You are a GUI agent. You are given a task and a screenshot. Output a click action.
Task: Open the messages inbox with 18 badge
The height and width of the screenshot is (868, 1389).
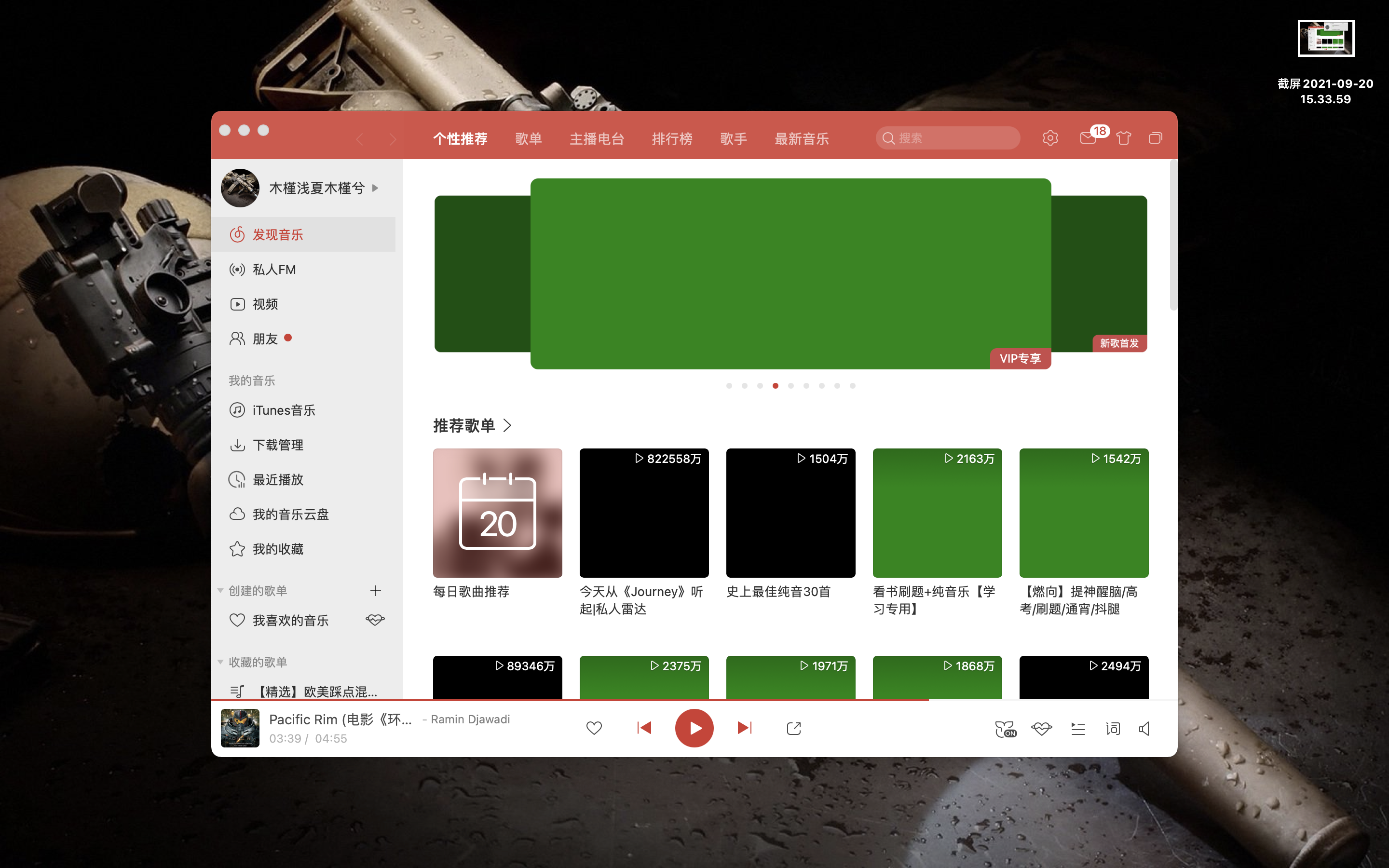pyautogui.click(x=1088, y=138)
